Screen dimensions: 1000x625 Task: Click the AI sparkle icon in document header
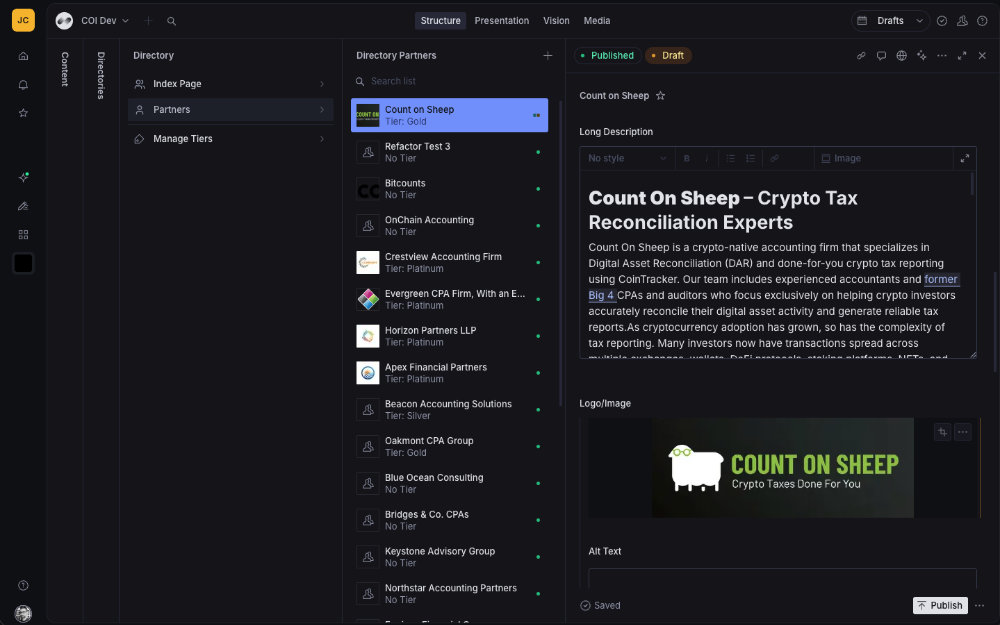pyautogui.click(x=922, y=55)
